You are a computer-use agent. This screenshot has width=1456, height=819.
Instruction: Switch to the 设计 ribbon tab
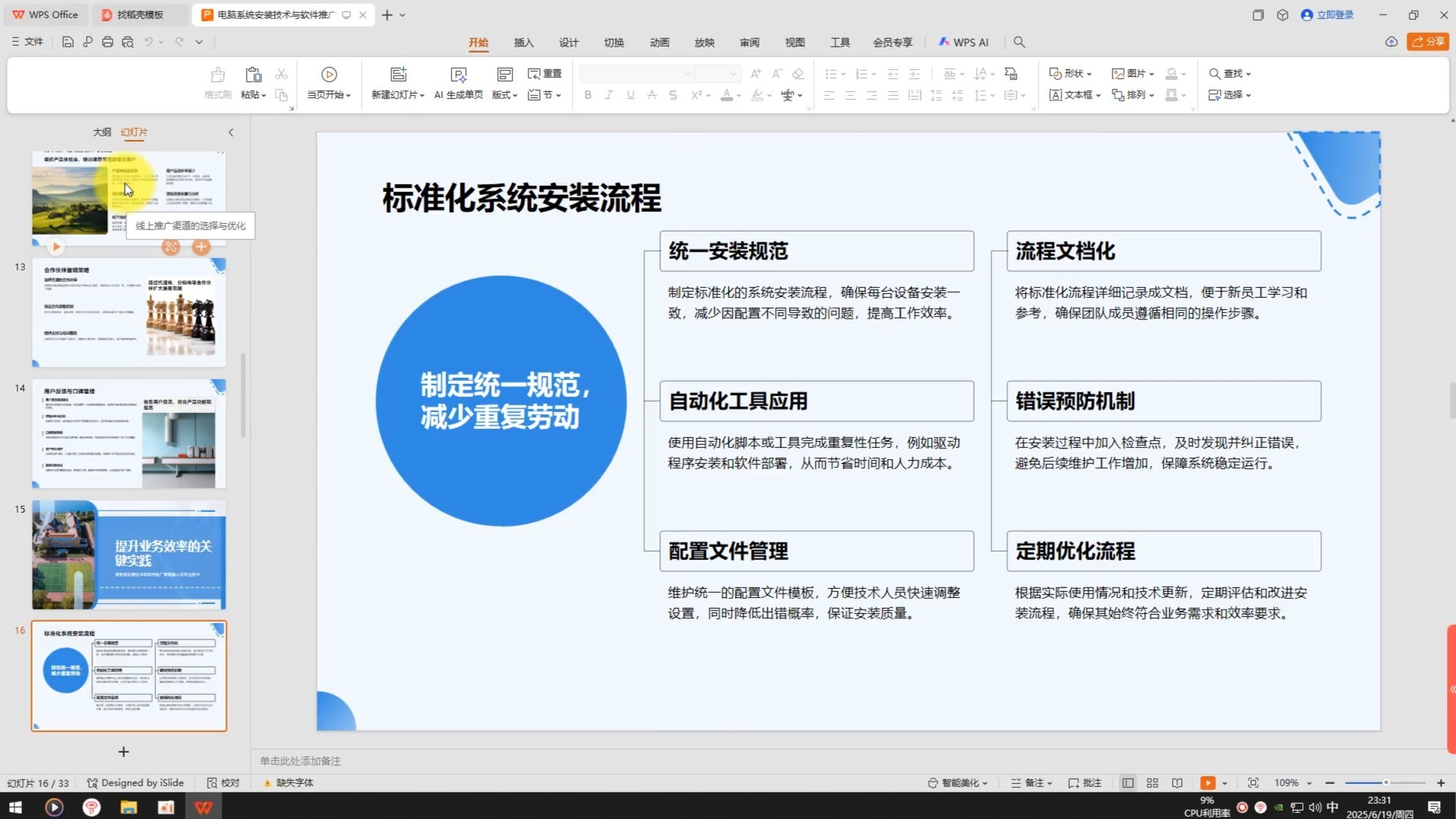point(569,43)
